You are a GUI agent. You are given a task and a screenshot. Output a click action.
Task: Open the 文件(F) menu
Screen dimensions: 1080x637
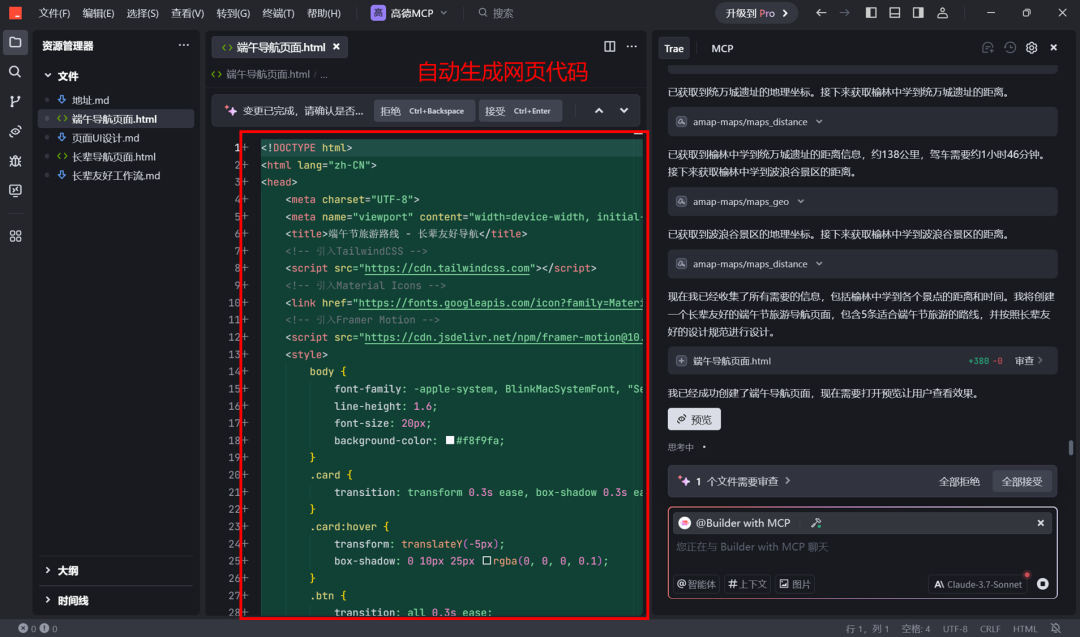[x=54, y=13]
